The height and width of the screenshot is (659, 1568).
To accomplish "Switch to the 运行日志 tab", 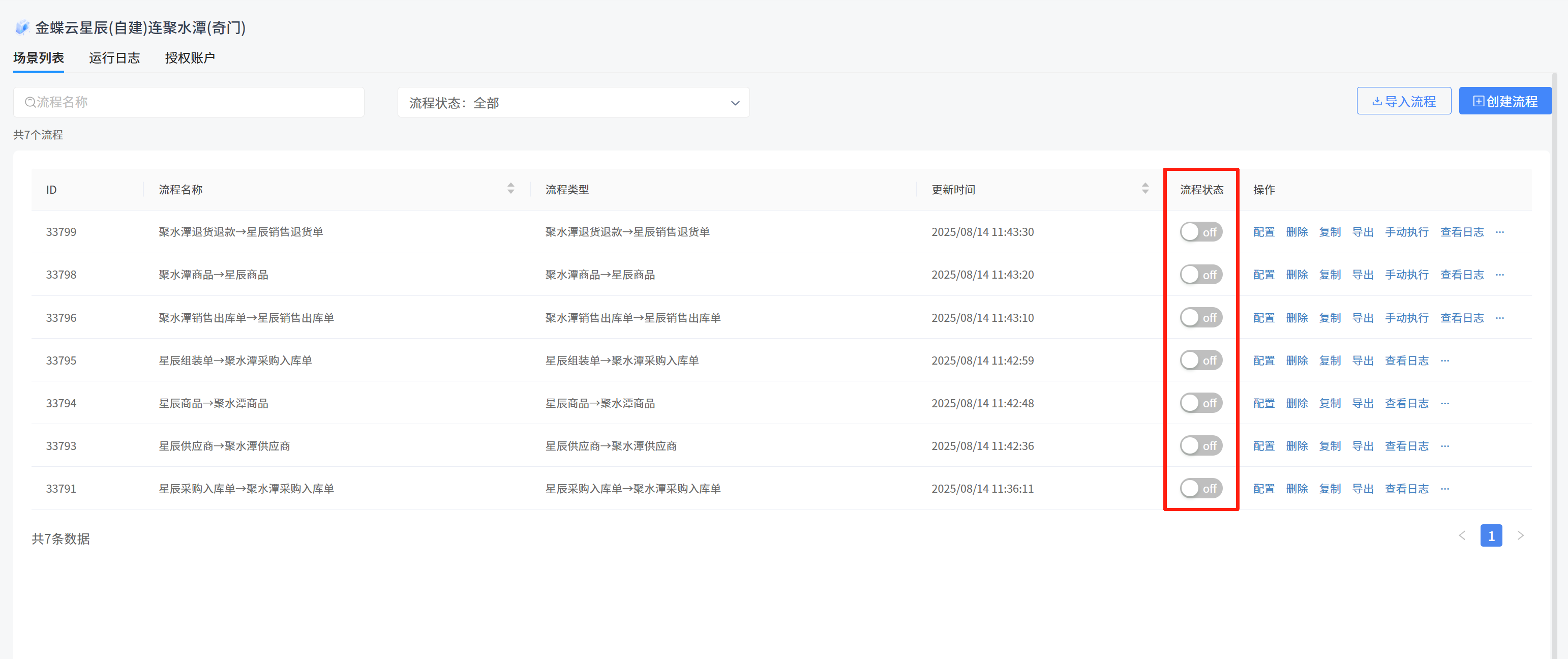I will (x=114, y=58).
